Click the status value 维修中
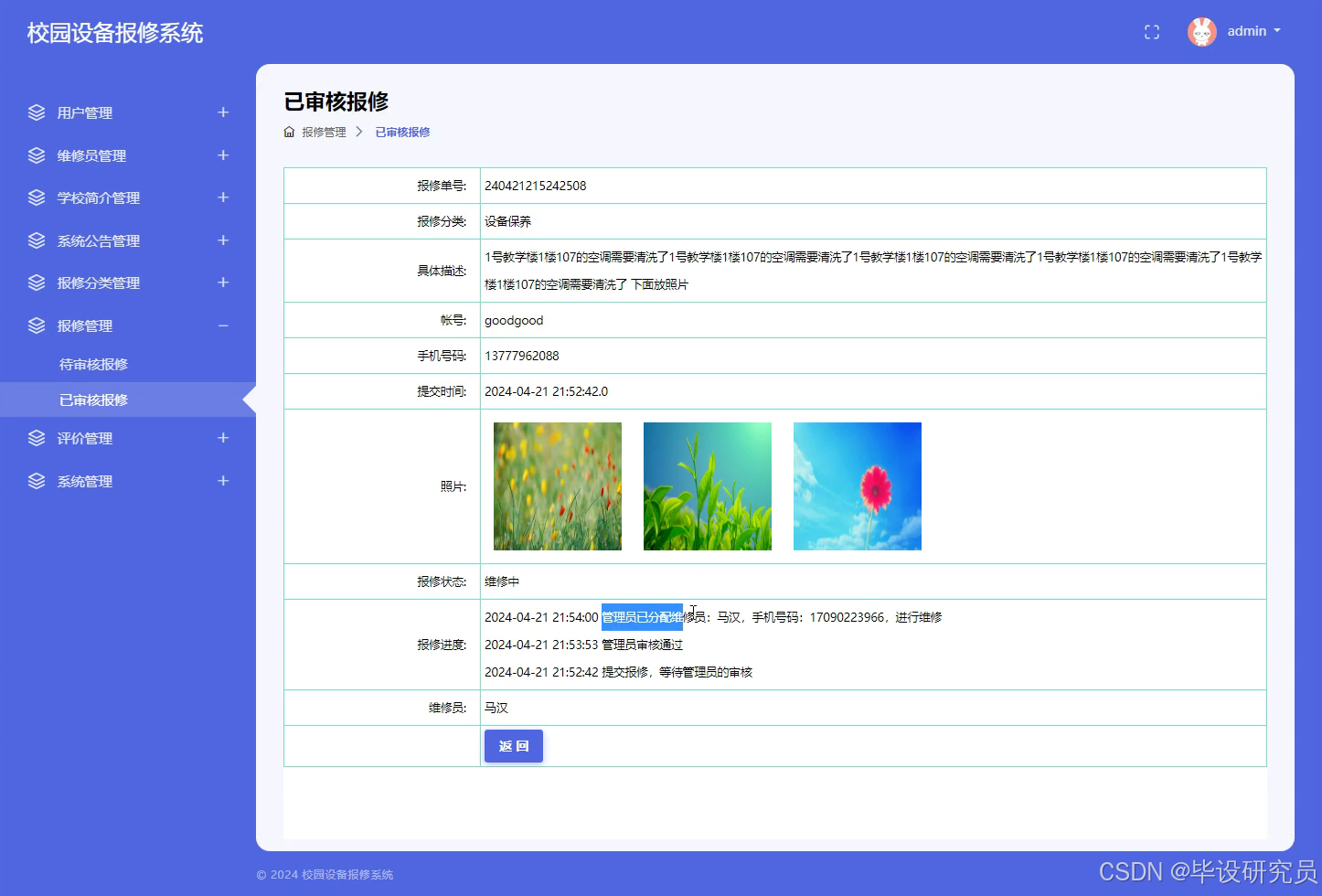The height and width of the screenshot is (896, 1322). [502, 581]
